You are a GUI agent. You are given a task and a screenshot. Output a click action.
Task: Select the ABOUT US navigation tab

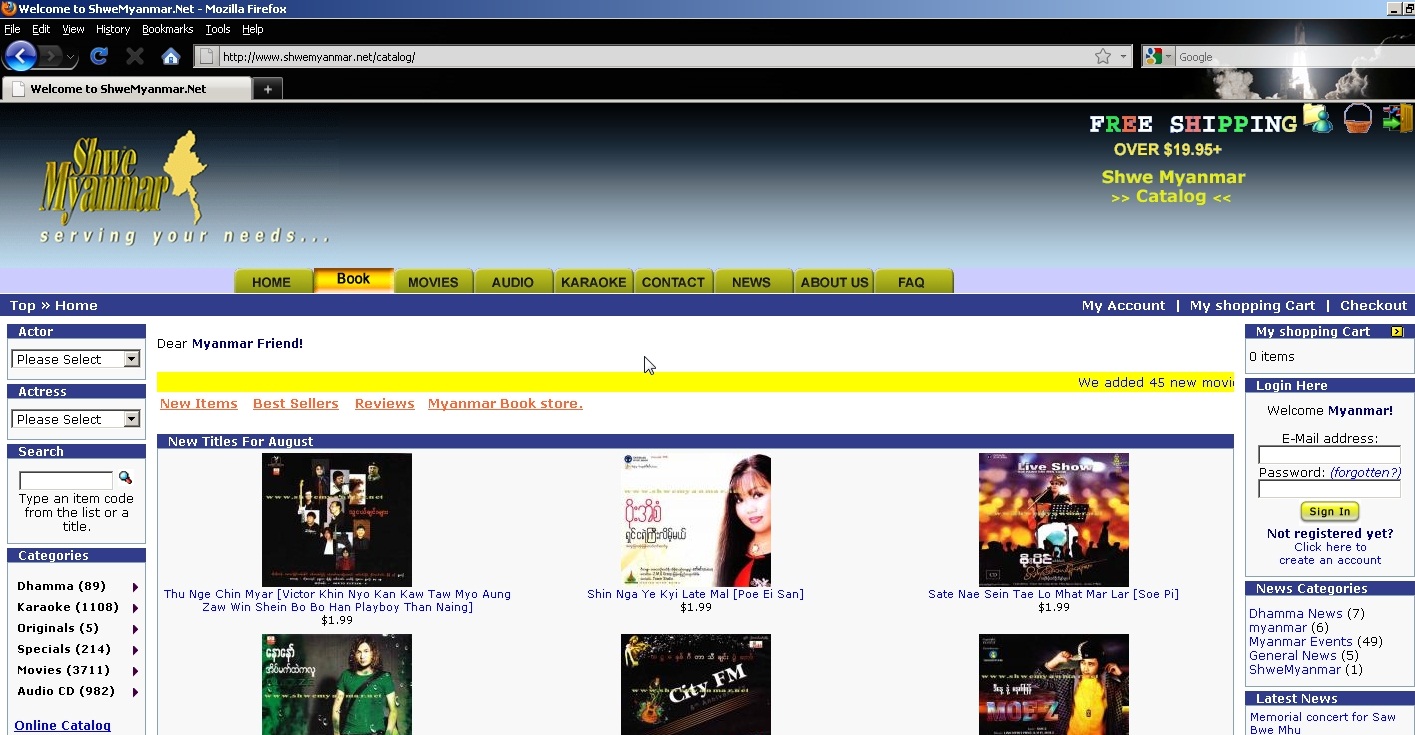pyautogui.click(x=834, y=282)
